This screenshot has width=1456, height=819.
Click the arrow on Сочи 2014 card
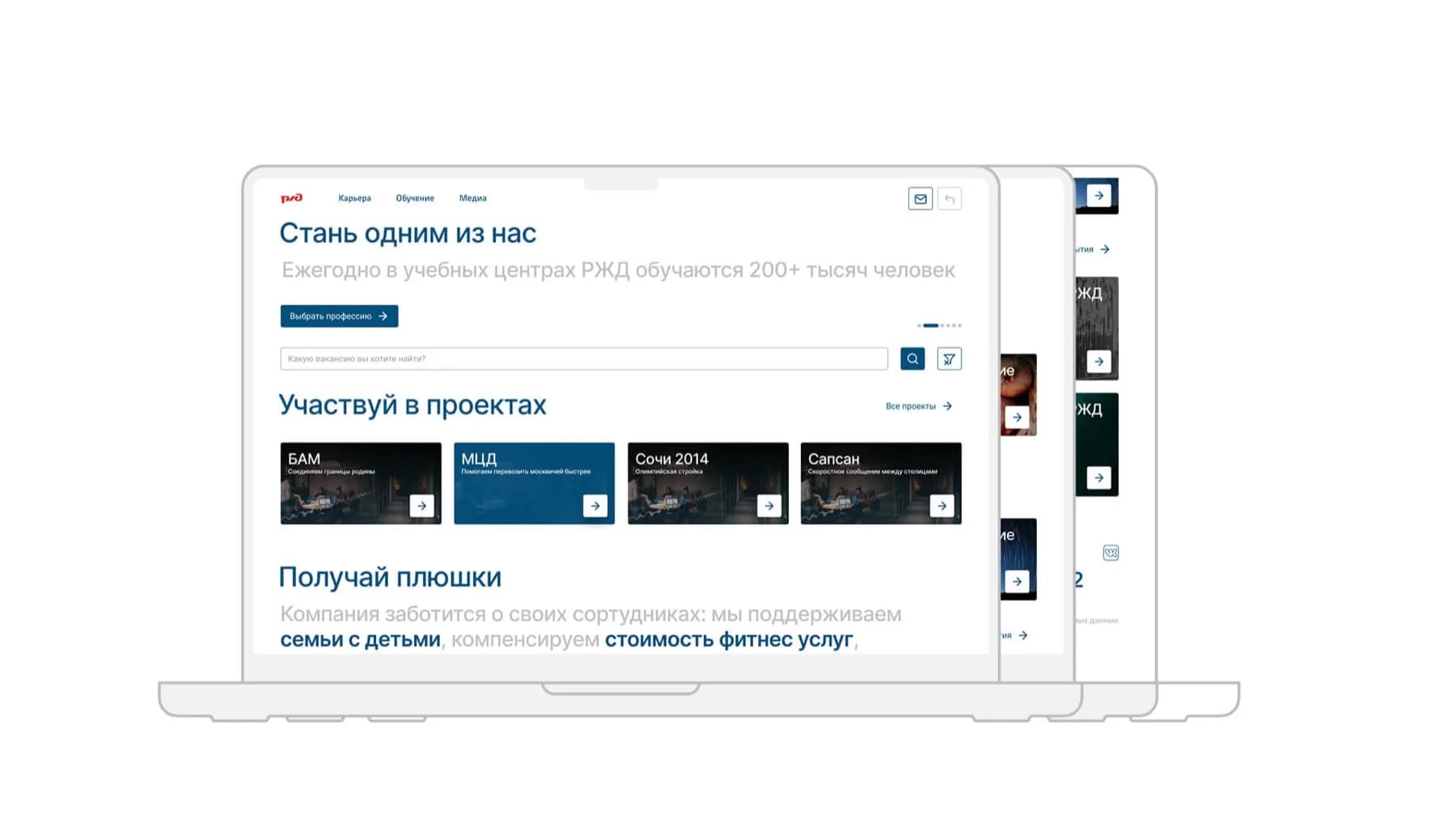pyautogui.click(x=768, y=506)
